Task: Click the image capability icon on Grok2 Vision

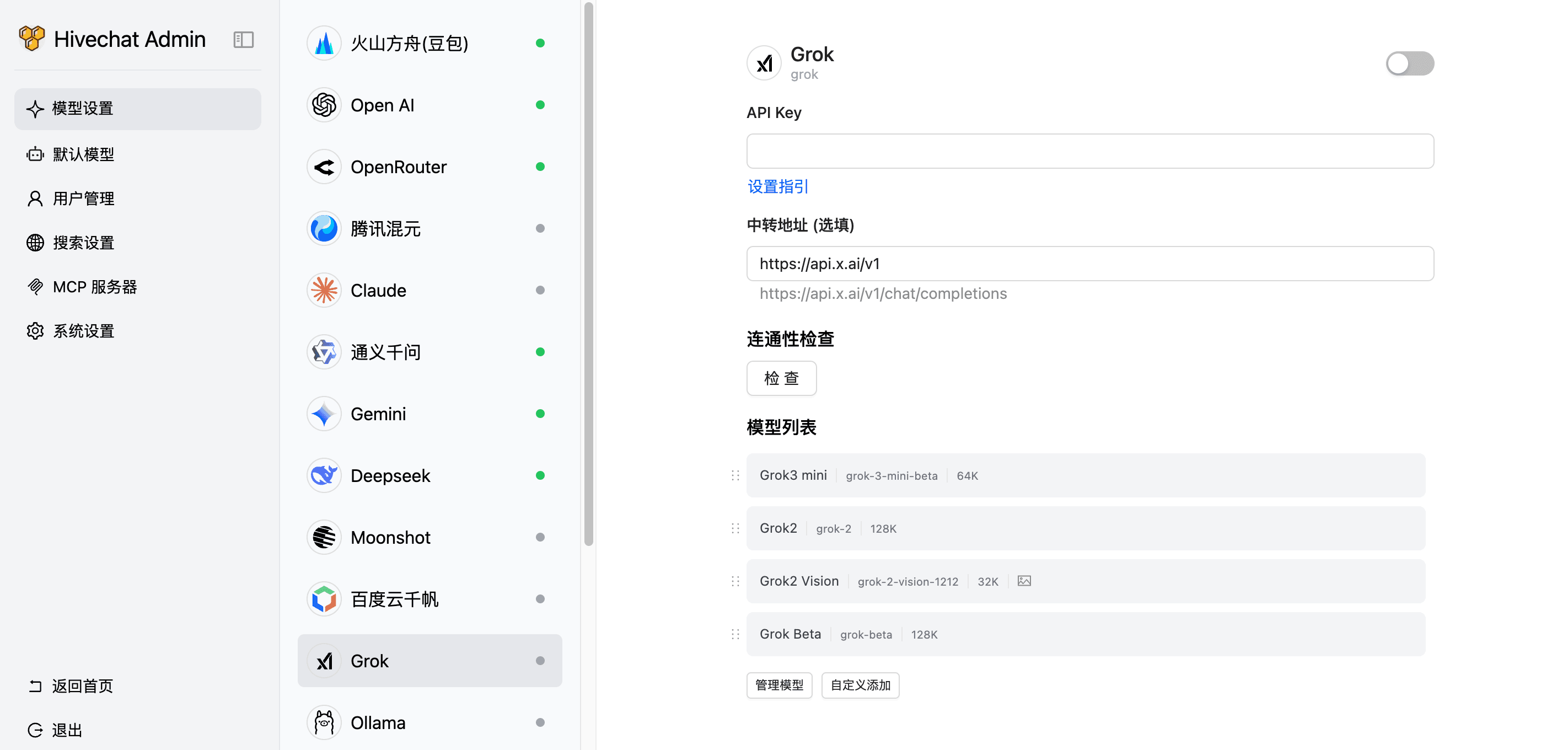Action: click(x=1024, y=581)
